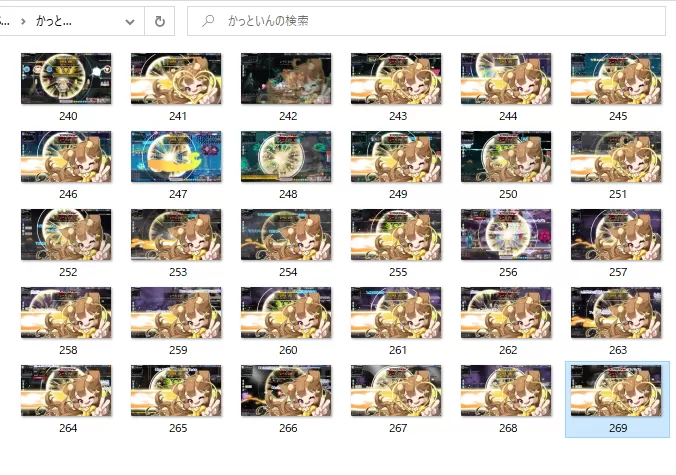Click the かっといんの検索 search field
This screenshot has height=475, width=676.
tap(426, 21)
